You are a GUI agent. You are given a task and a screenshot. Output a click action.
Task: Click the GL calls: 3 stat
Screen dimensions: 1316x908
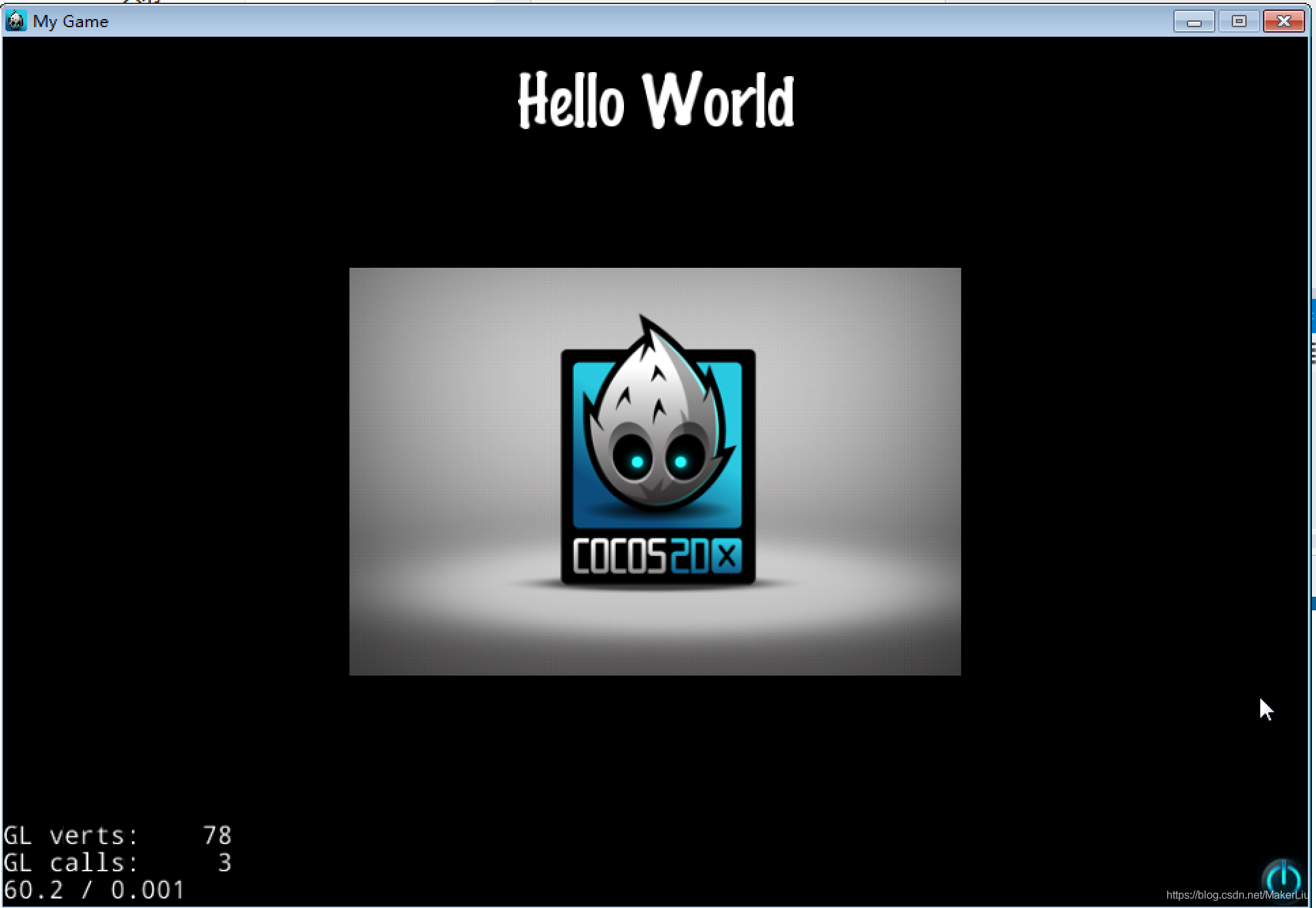click(118, 862)
